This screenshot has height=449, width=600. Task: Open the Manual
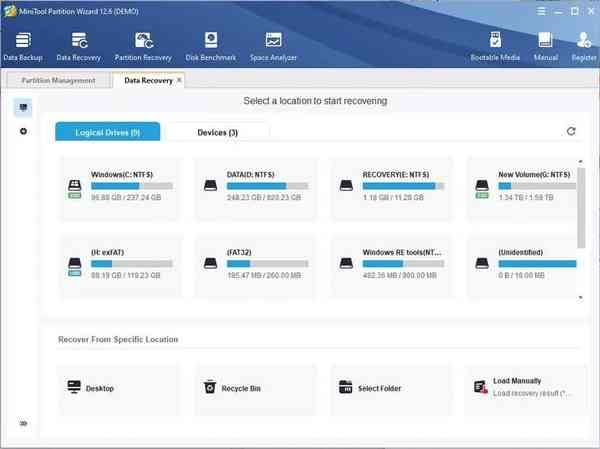pos(546,47)
